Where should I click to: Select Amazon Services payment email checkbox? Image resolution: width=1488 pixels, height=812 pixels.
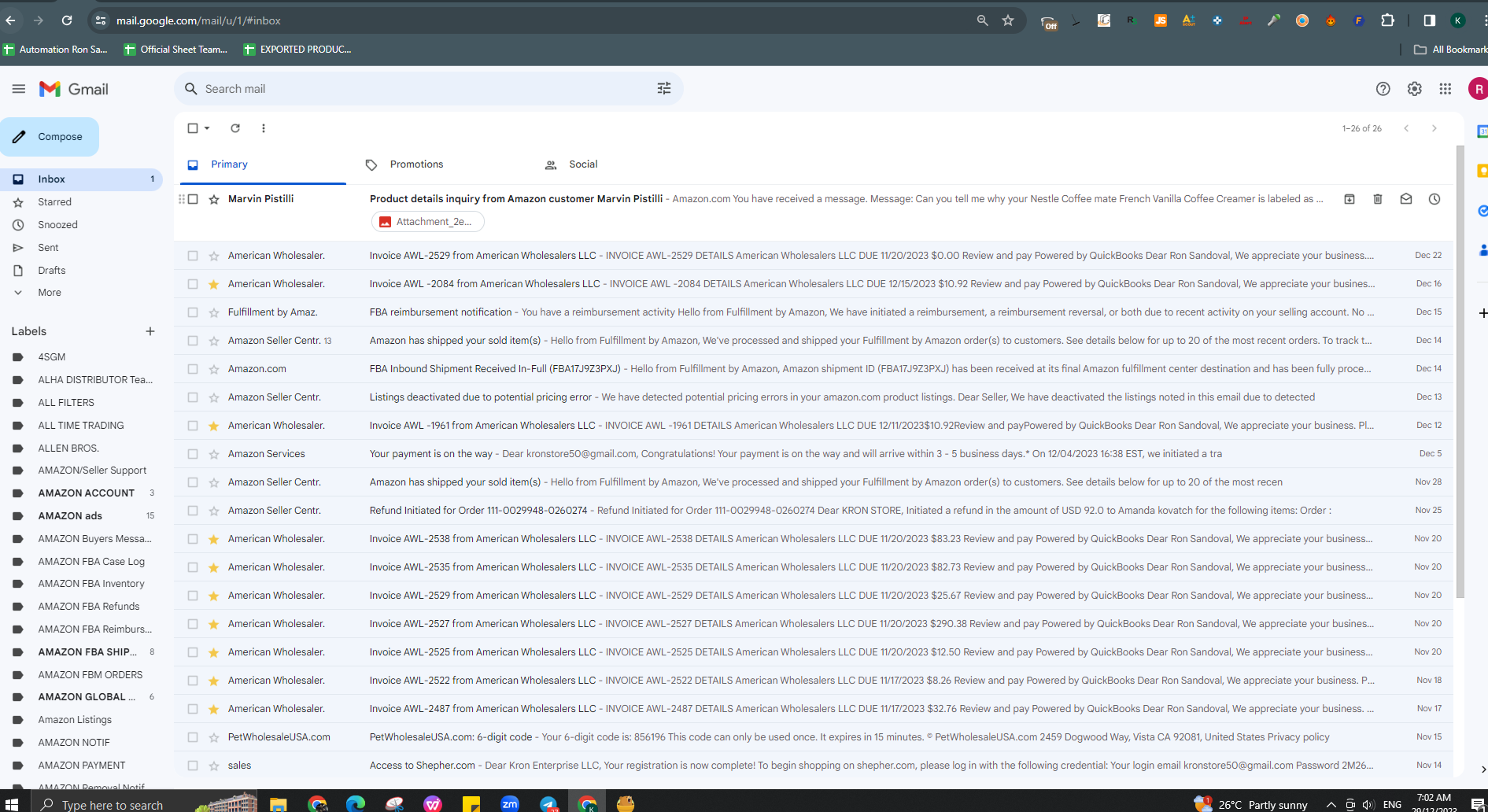193,454
